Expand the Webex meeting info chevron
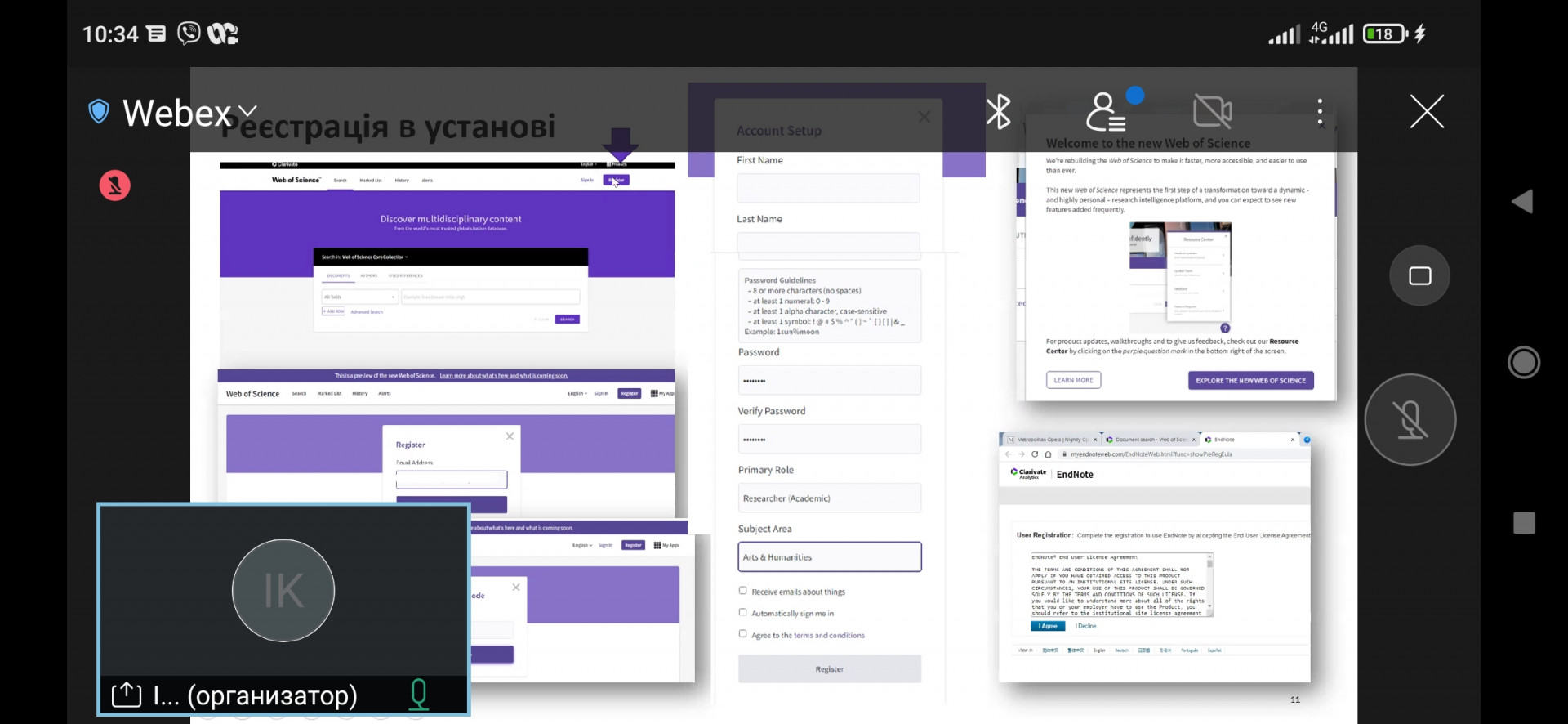 [247, 111]
